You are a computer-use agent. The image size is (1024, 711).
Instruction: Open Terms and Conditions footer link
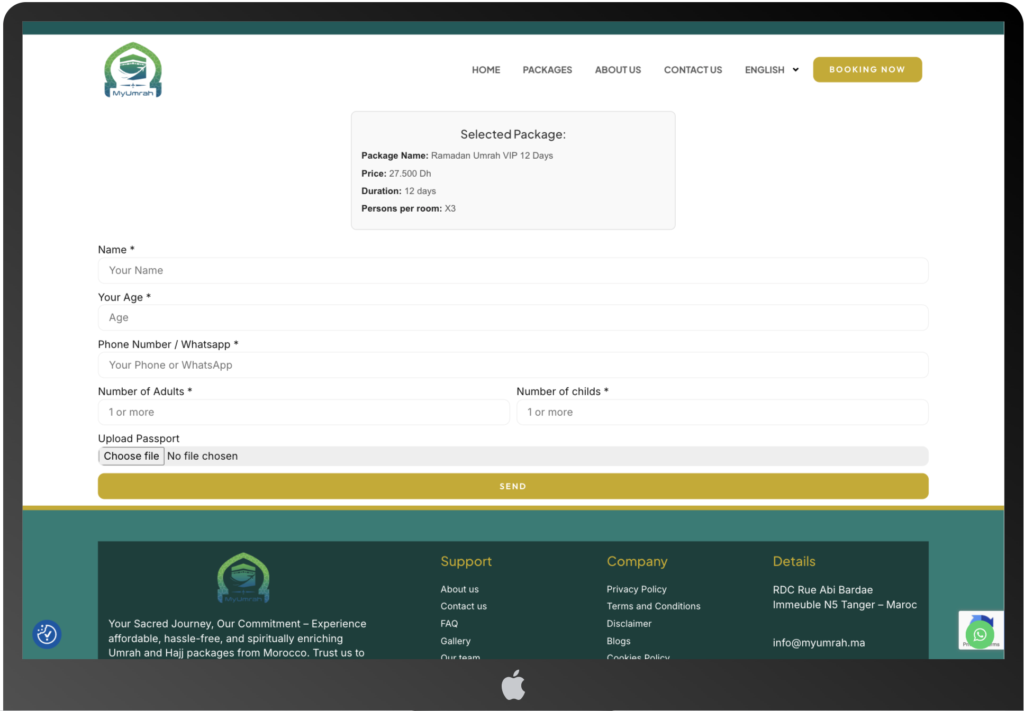(653, 606)
